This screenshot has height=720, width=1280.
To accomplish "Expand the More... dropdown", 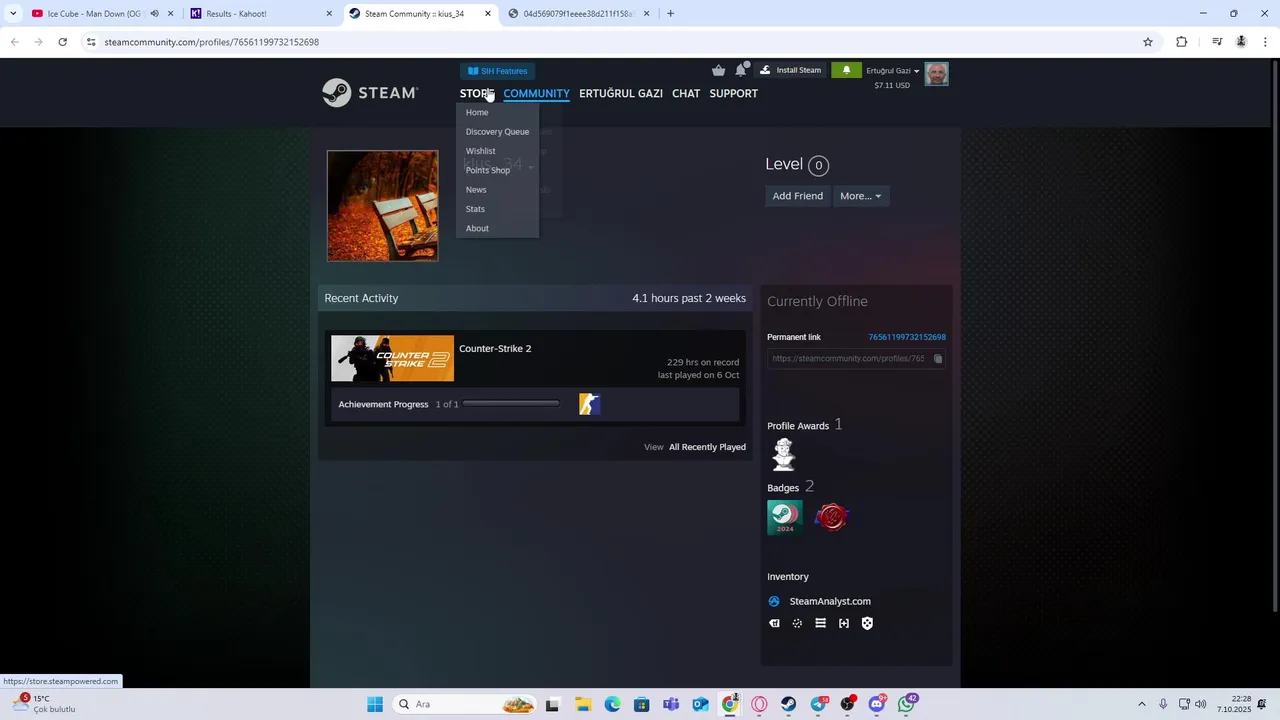I will point(861,196).
